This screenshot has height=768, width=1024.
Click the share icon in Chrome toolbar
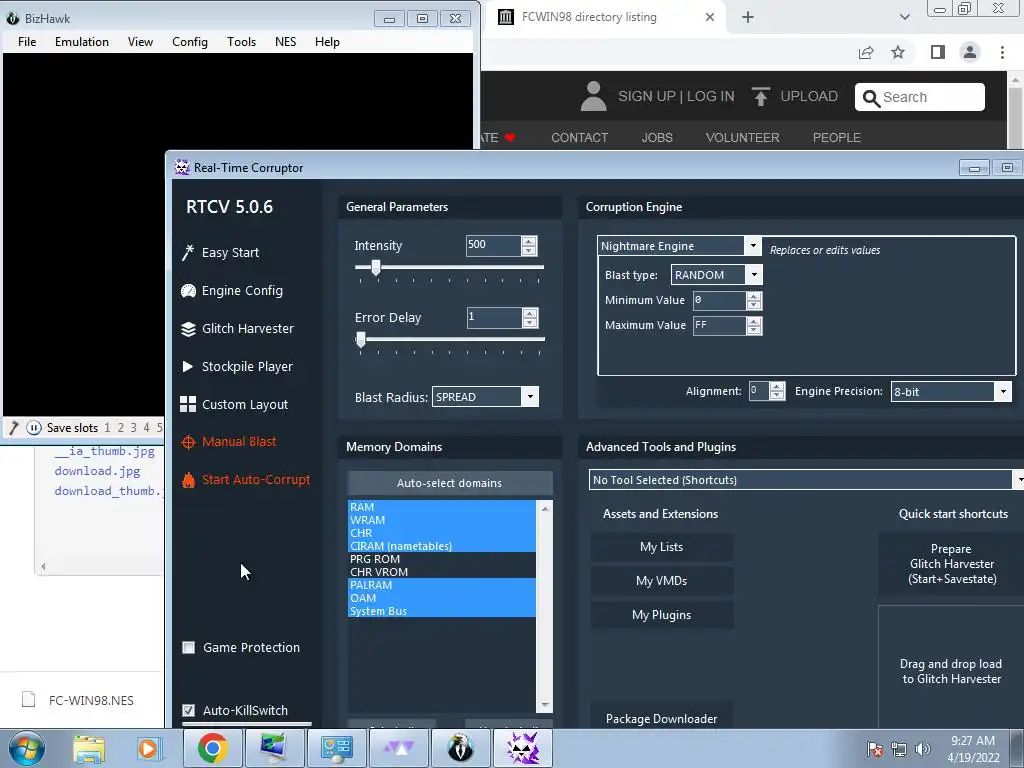(866, 52)
